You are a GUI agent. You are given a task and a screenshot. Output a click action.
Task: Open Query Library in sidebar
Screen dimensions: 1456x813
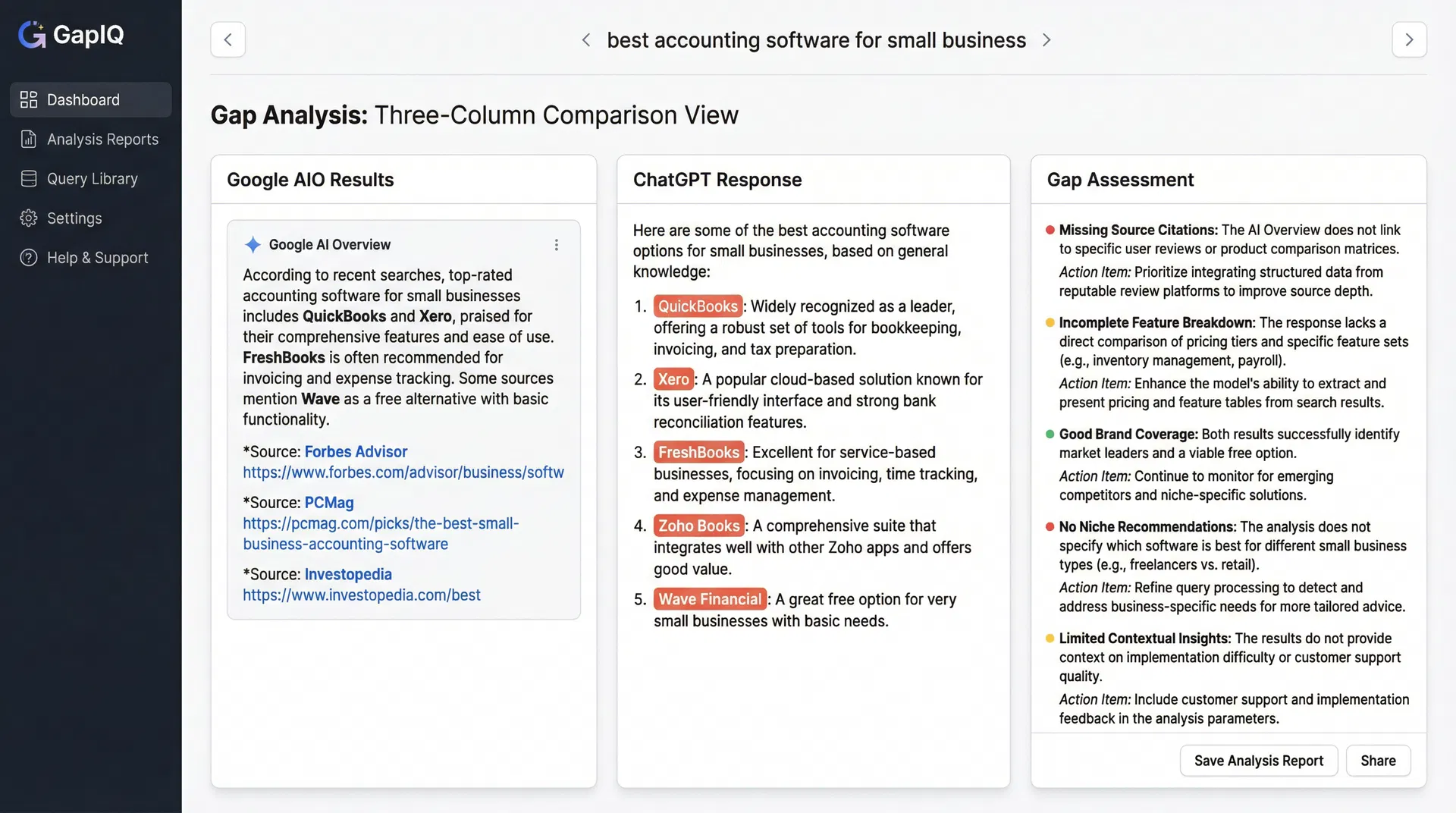coord(91,178)
